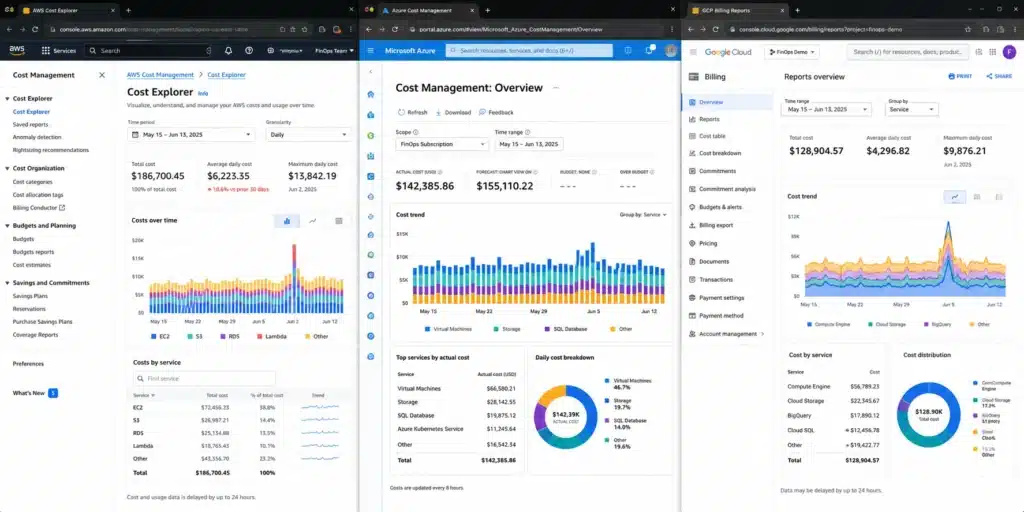
Task: Select the line chart view for GCP Cost trend
Action: click(955, 197)
